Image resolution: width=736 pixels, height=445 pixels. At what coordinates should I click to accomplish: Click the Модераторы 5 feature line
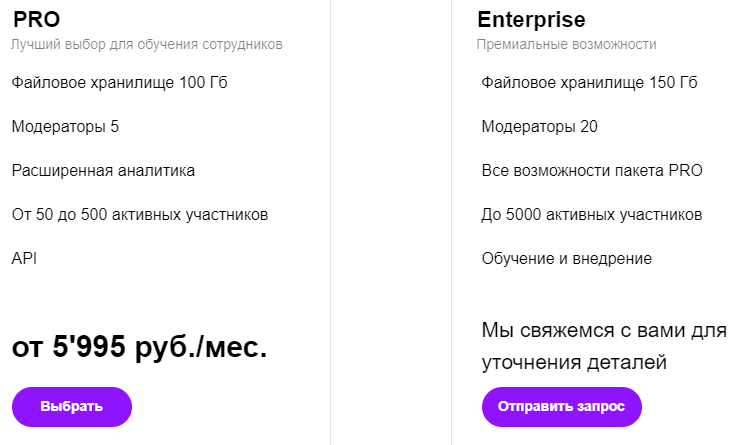pyautogui.click(x=66, y=126)
